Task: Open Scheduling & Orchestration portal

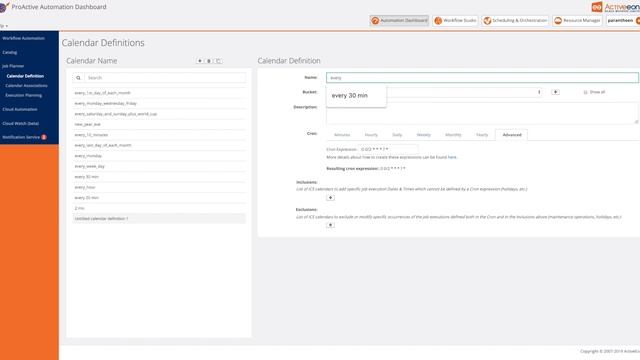Action: coord(515,20)
